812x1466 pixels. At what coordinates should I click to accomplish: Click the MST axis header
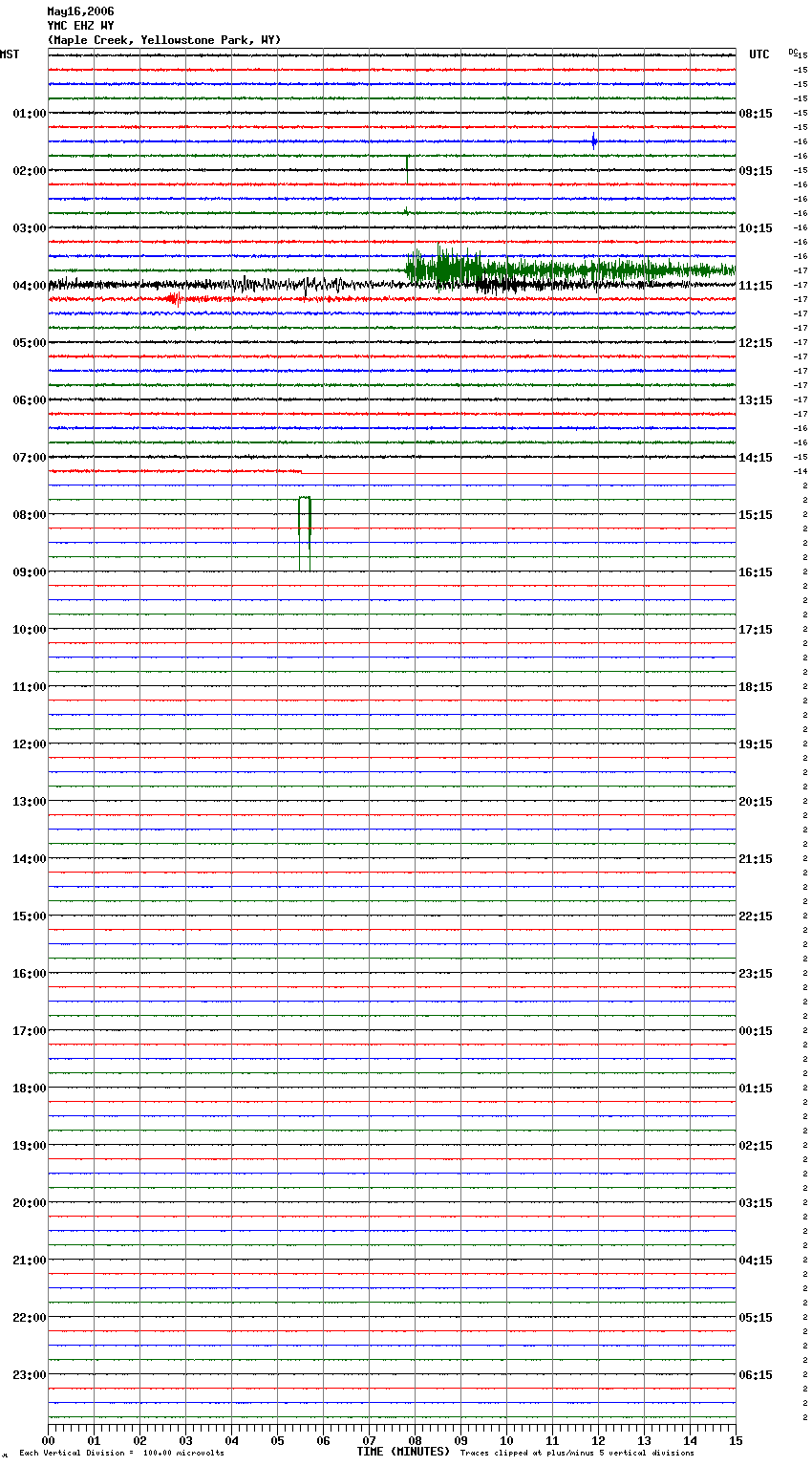[10, 54]
